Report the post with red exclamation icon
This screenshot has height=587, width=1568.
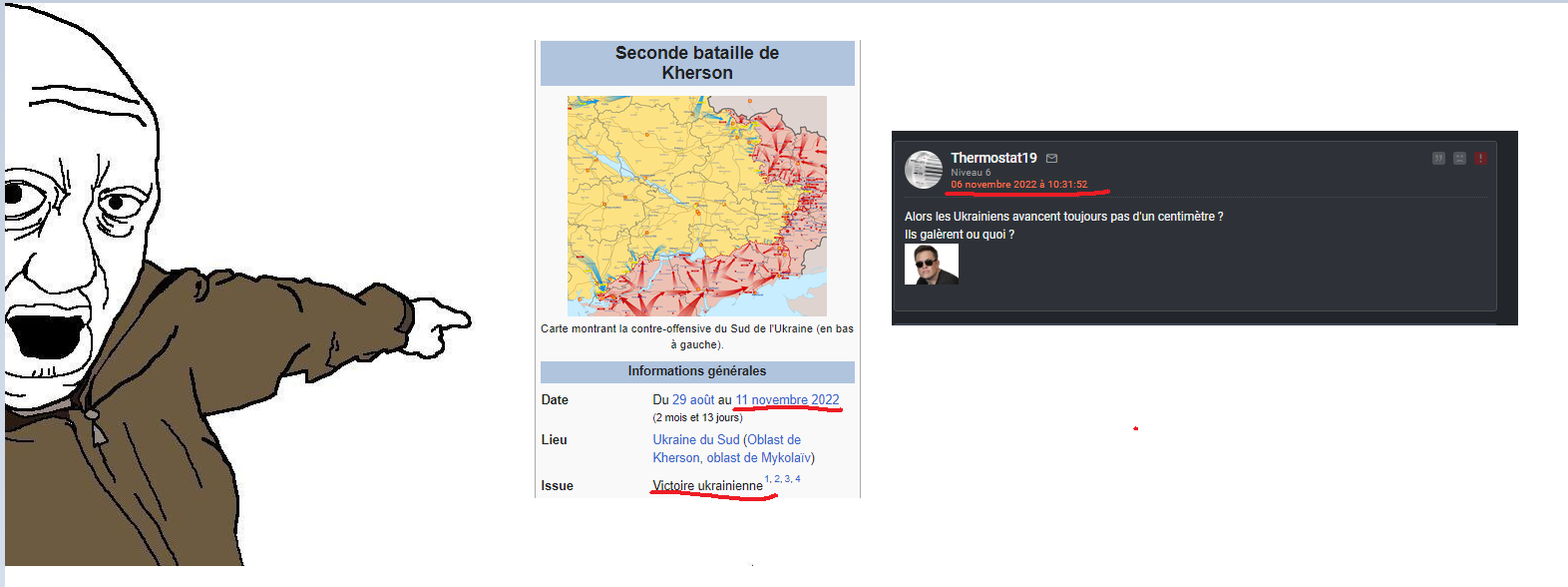[1480, 158]
